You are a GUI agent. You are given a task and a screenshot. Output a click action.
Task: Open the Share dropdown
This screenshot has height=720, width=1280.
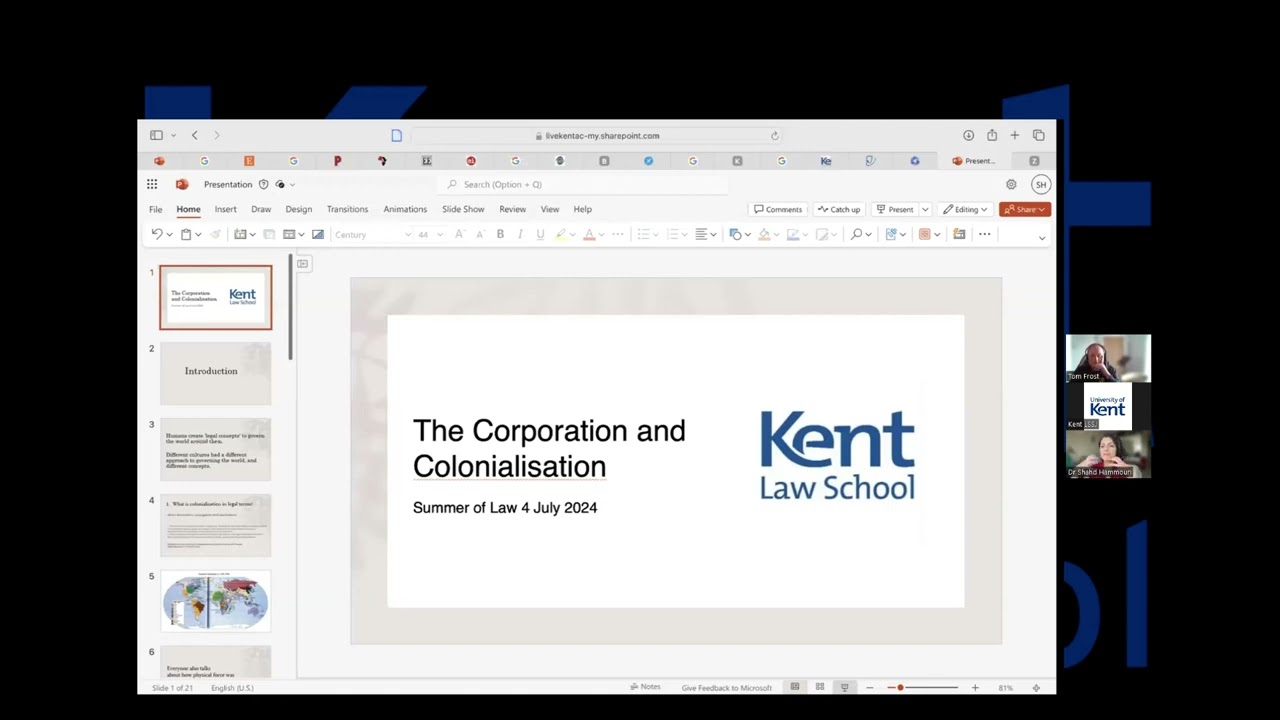point(1025,210)
